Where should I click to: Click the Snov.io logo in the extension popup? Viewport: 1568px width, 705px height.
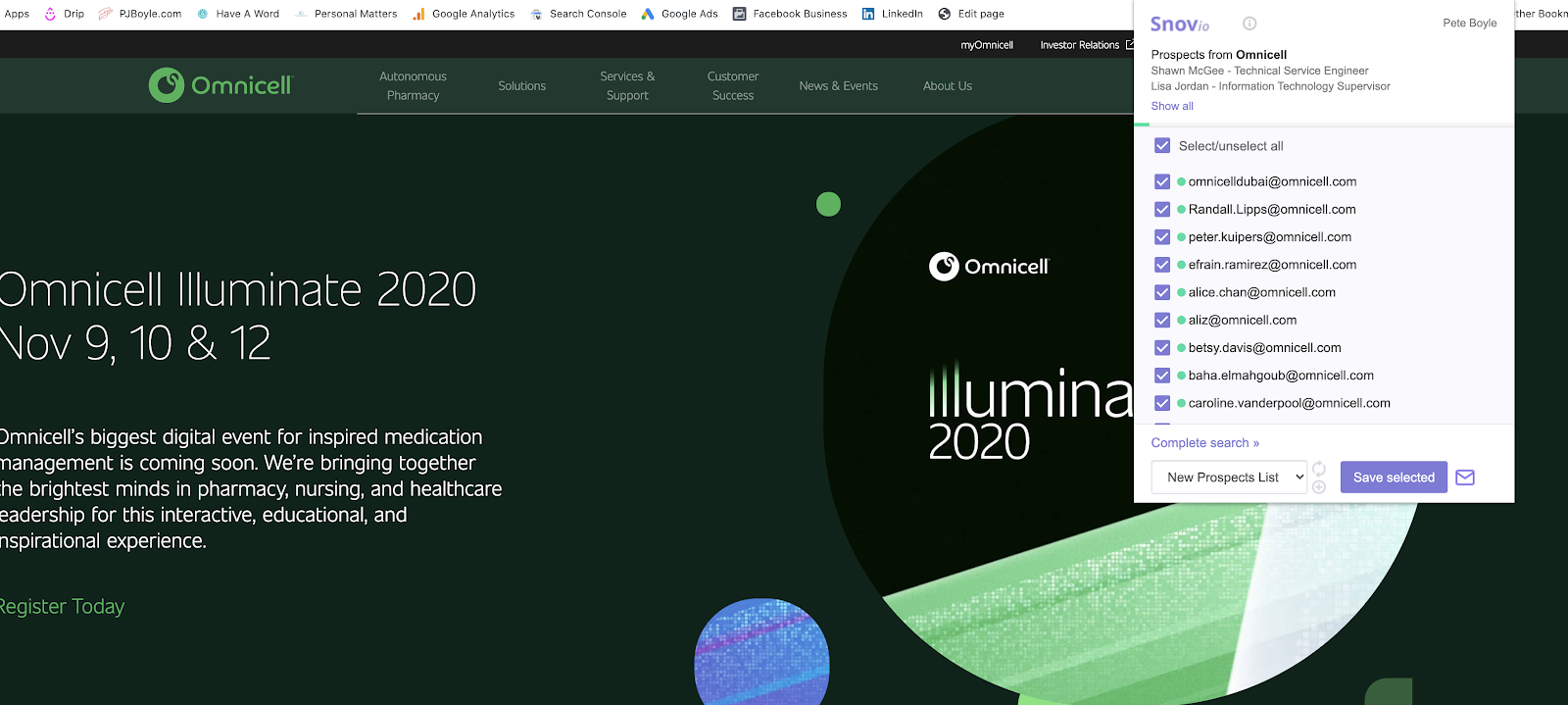(1180, 25)
